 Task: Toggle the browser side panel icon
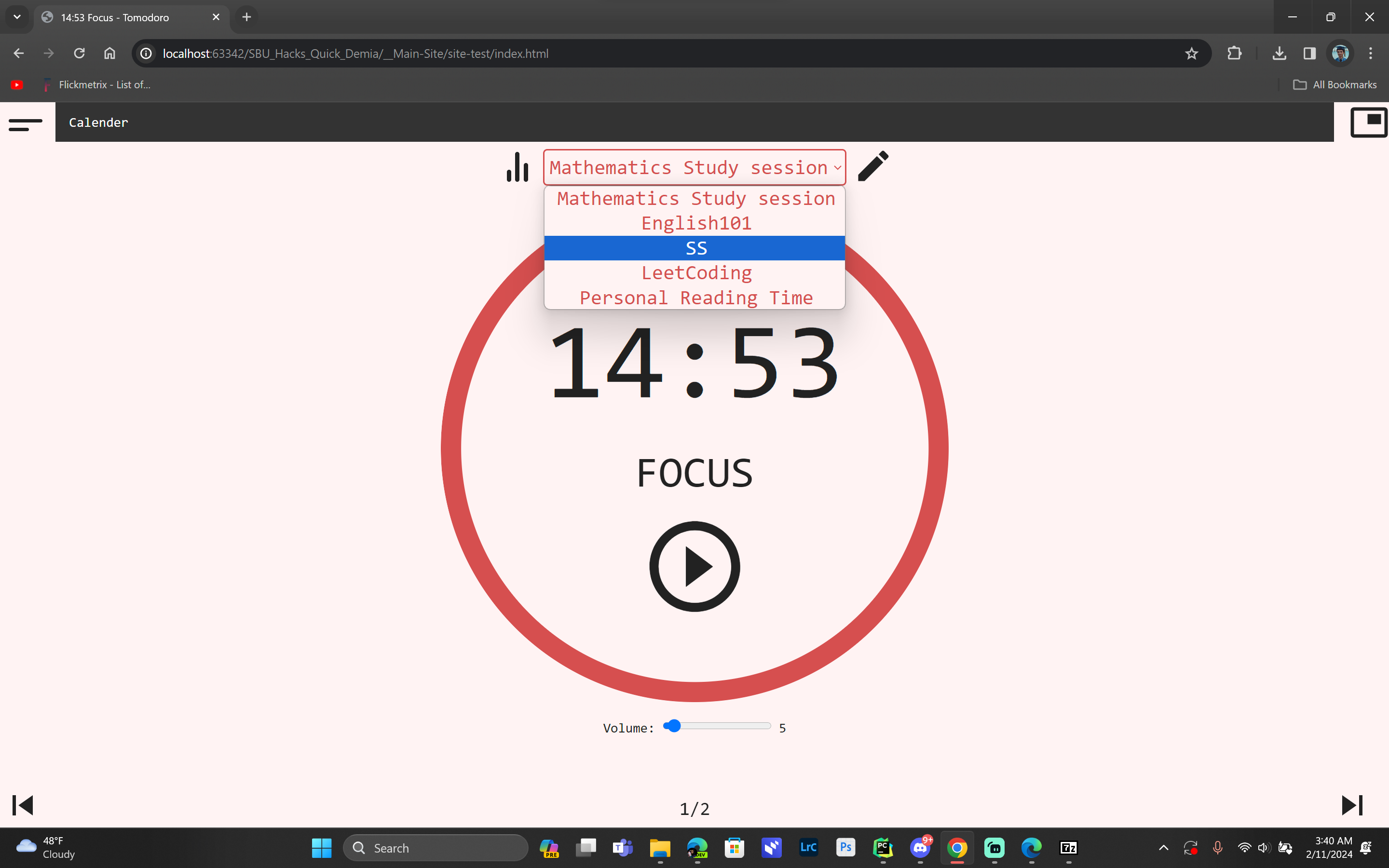click(1309, 54)
